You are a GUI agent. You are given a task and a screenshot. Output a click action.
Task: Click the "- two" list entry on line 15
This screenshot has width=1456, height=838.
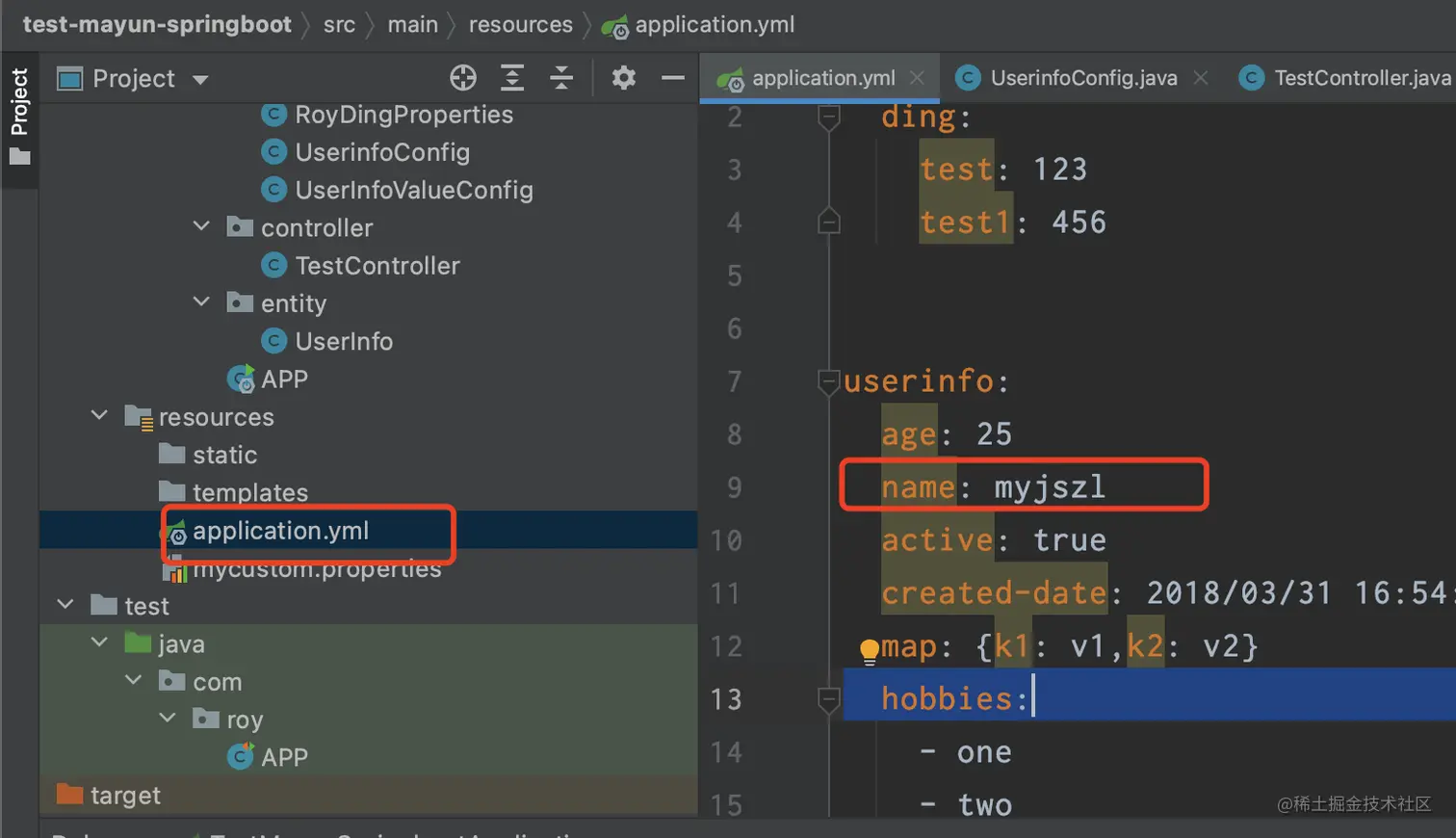tap(965, 805)
